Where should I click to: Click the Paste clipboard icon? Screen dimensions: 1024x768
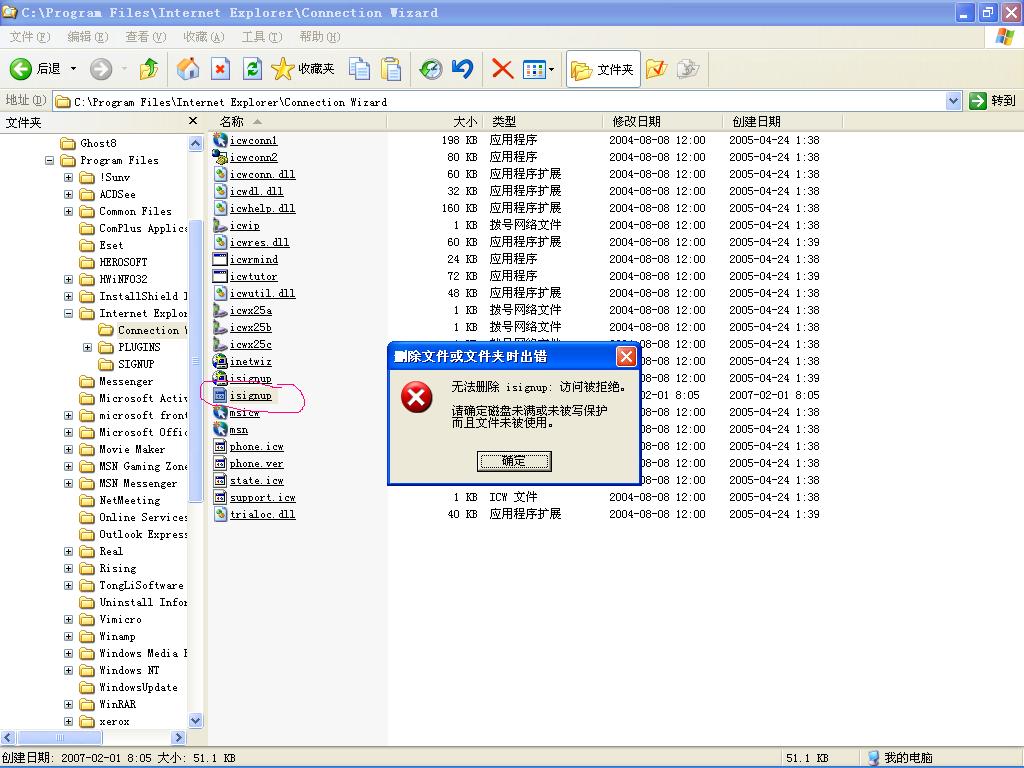click(391, 69)
